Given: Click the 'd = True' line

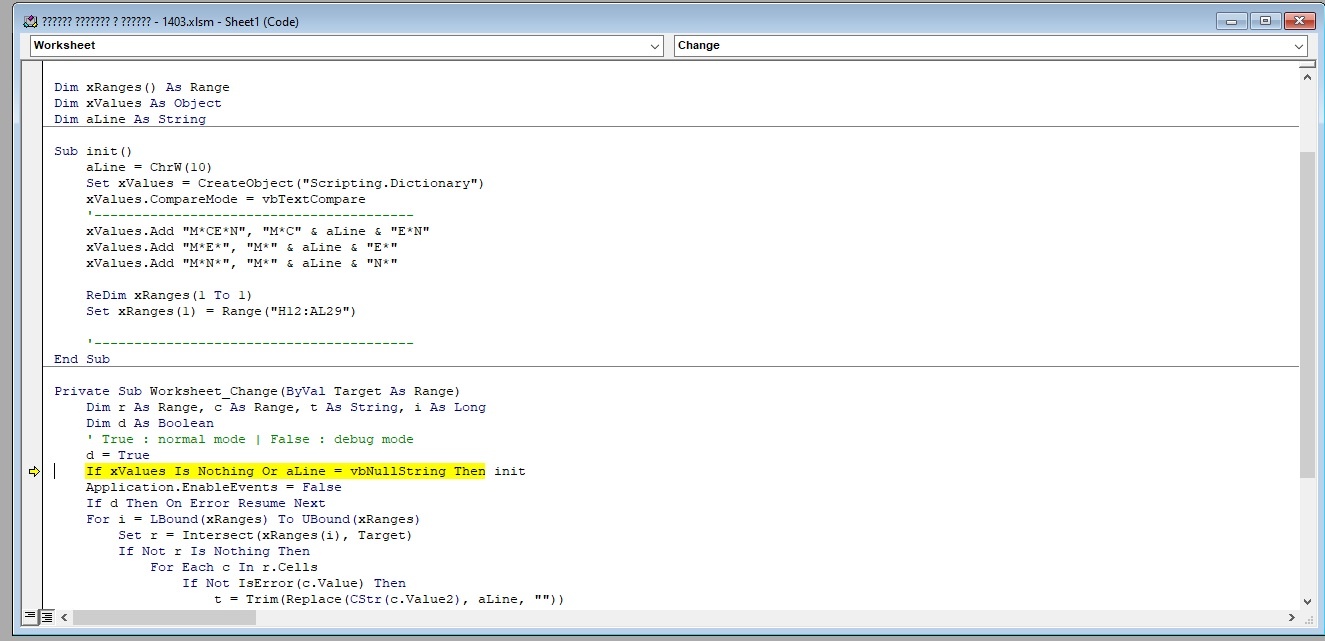Looking at the screenshot, I should [x=118, y=455].
